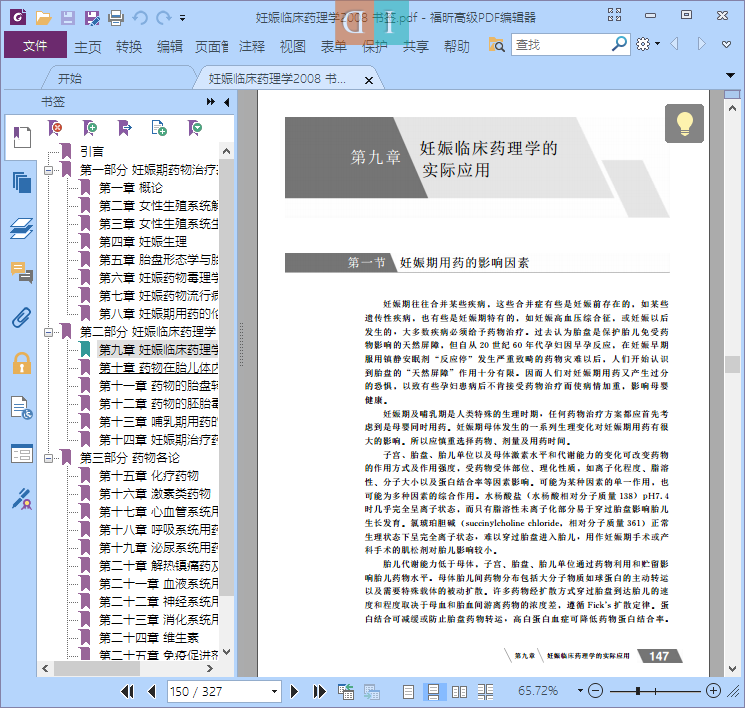The image size is (745, 708).
Task: Go to the previous page
Action: click(152, 691)
